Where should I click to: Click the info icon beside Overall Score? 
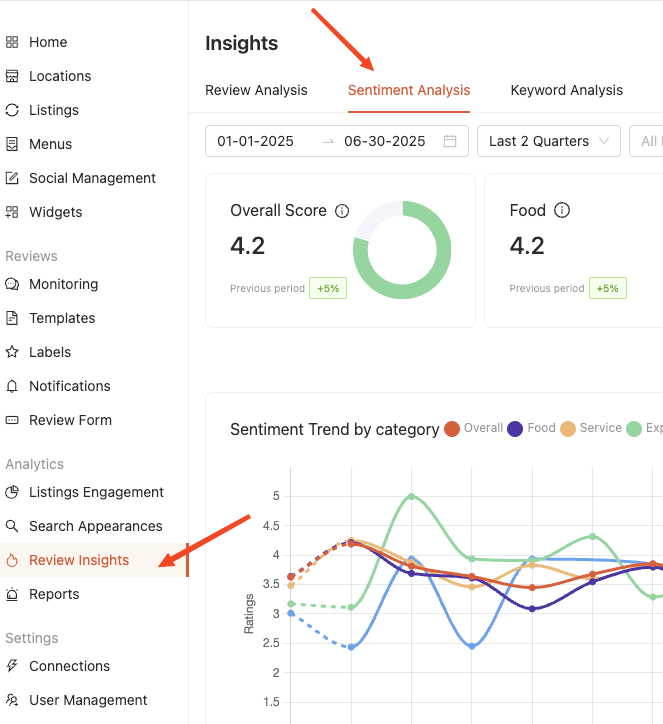click(342, 211)
